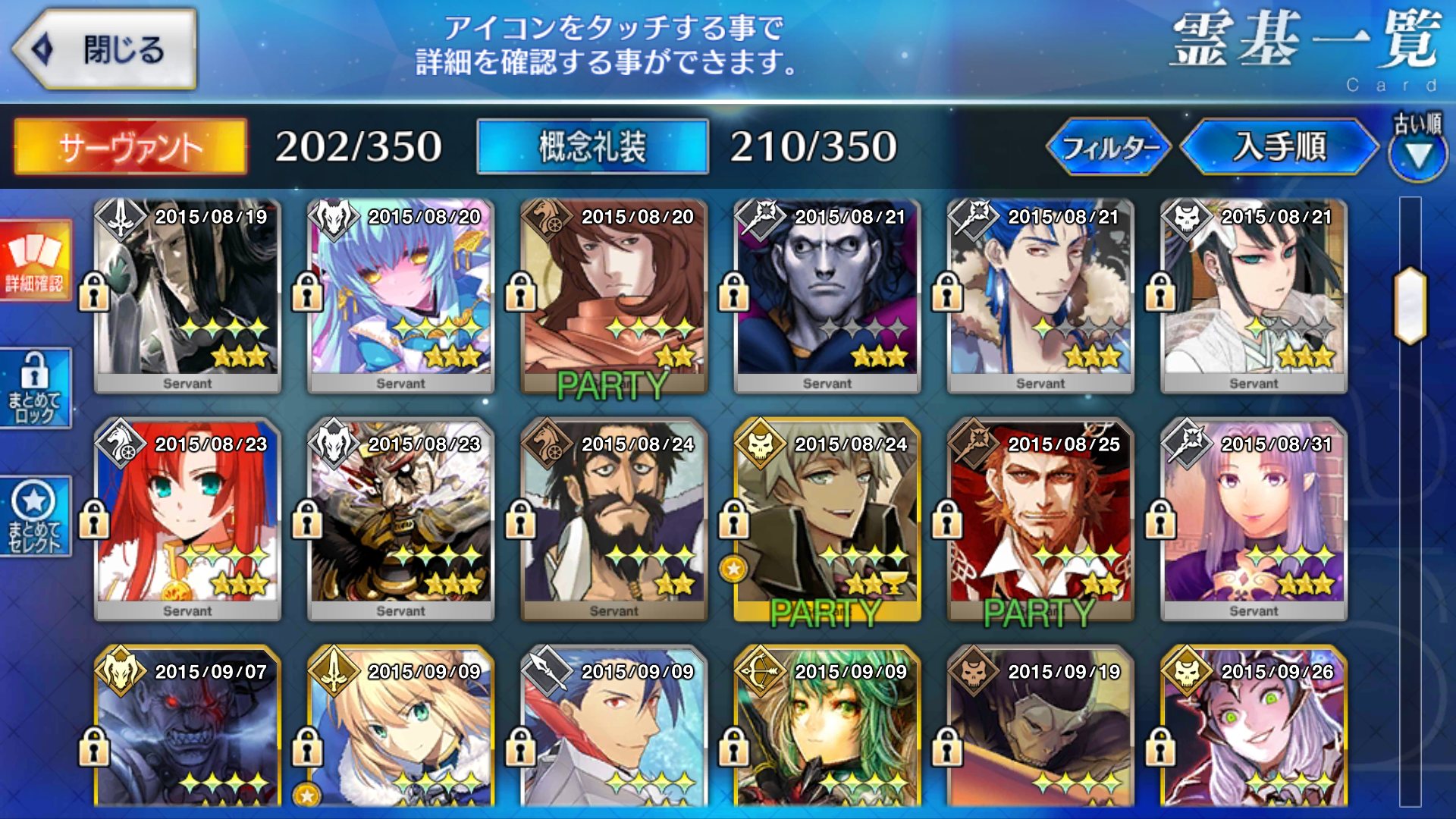Select the bearded 2015/08/24 servant card
Screen dimensions: 1456x819
[x=613, y=519]
